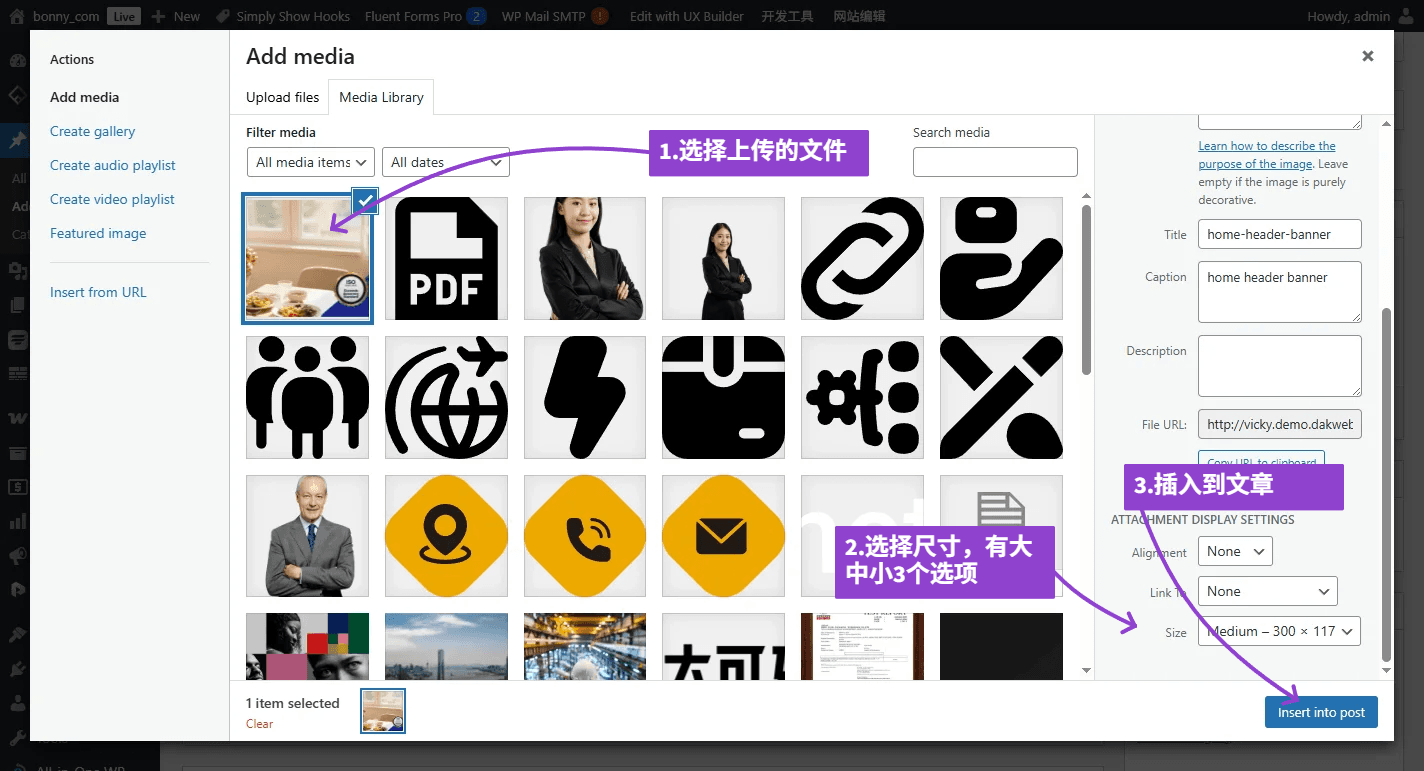Select the lightning bolt icon thumbnail
The height and width of the screenshot is (771, 1424).
tap(584, 397)
